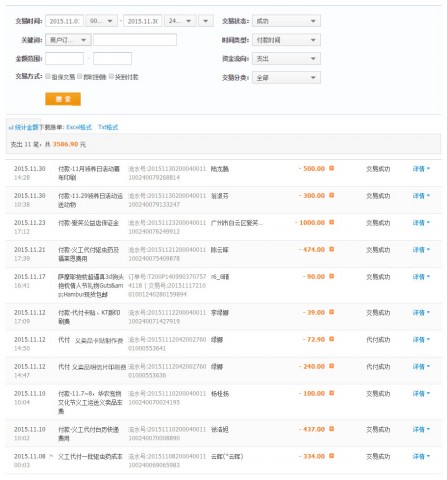Image resolution: width=447 pixels, height=480 pixels.
Task: Open the 时间类型 dropdown
Action: point(286,40)
